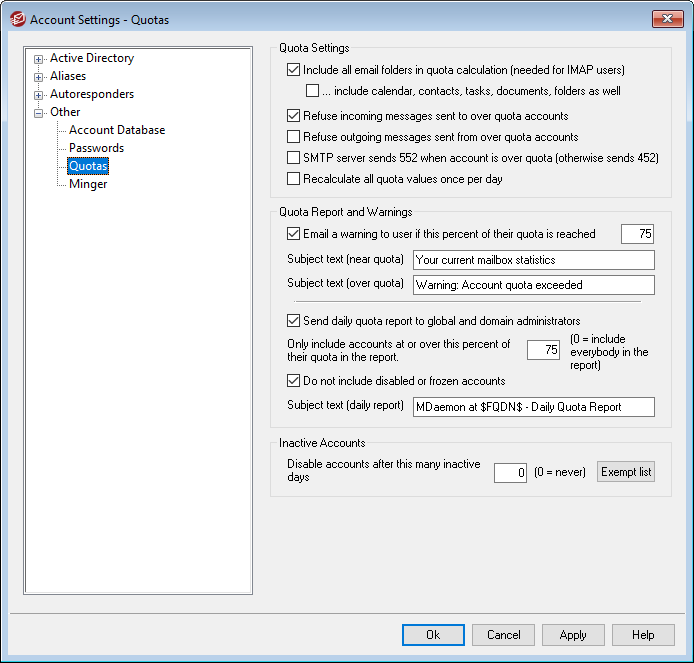Expand the Autoresponders tree node

(39, 95)
